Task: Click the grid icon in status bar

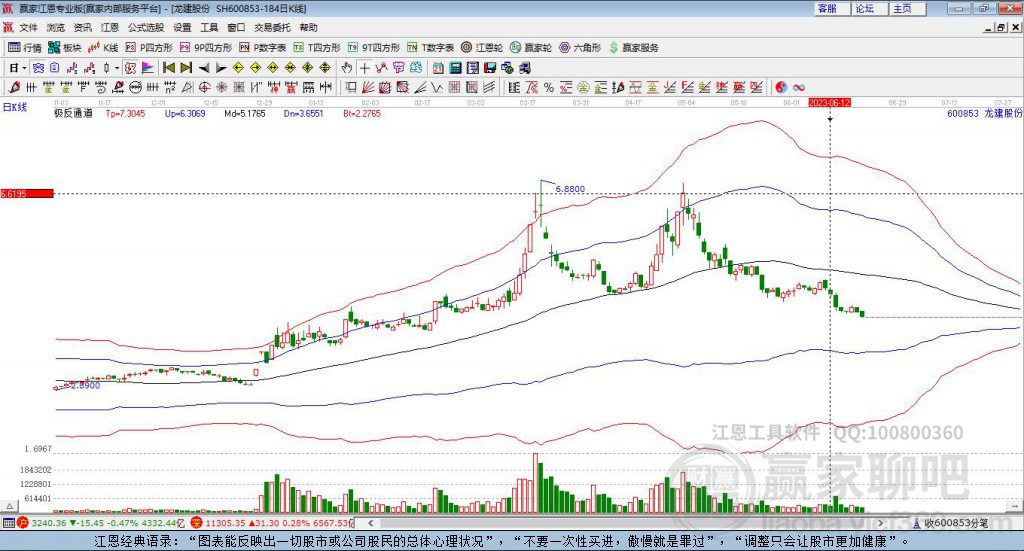Action: [8, 523]
